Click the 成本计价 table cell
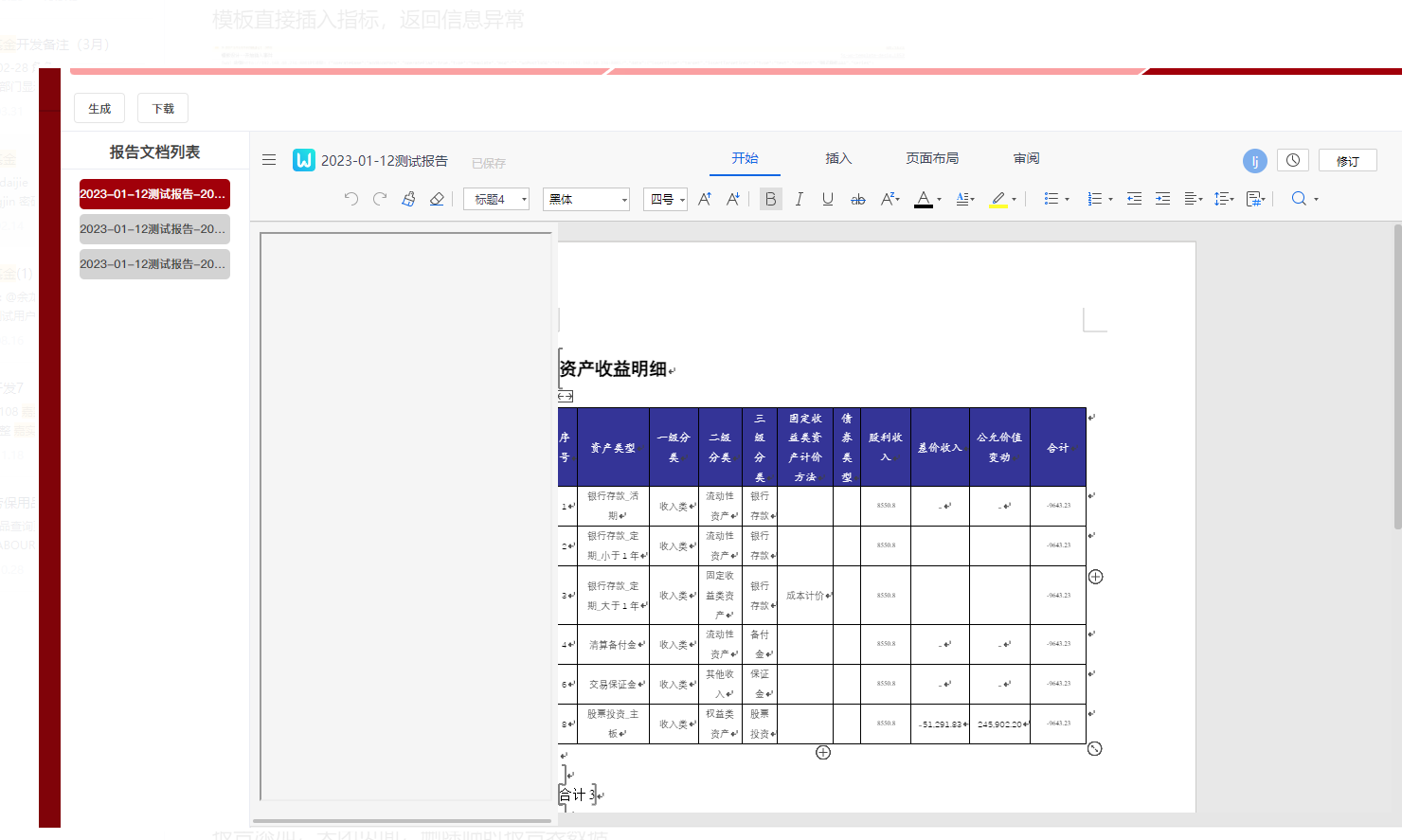 (x=805, y=596)
